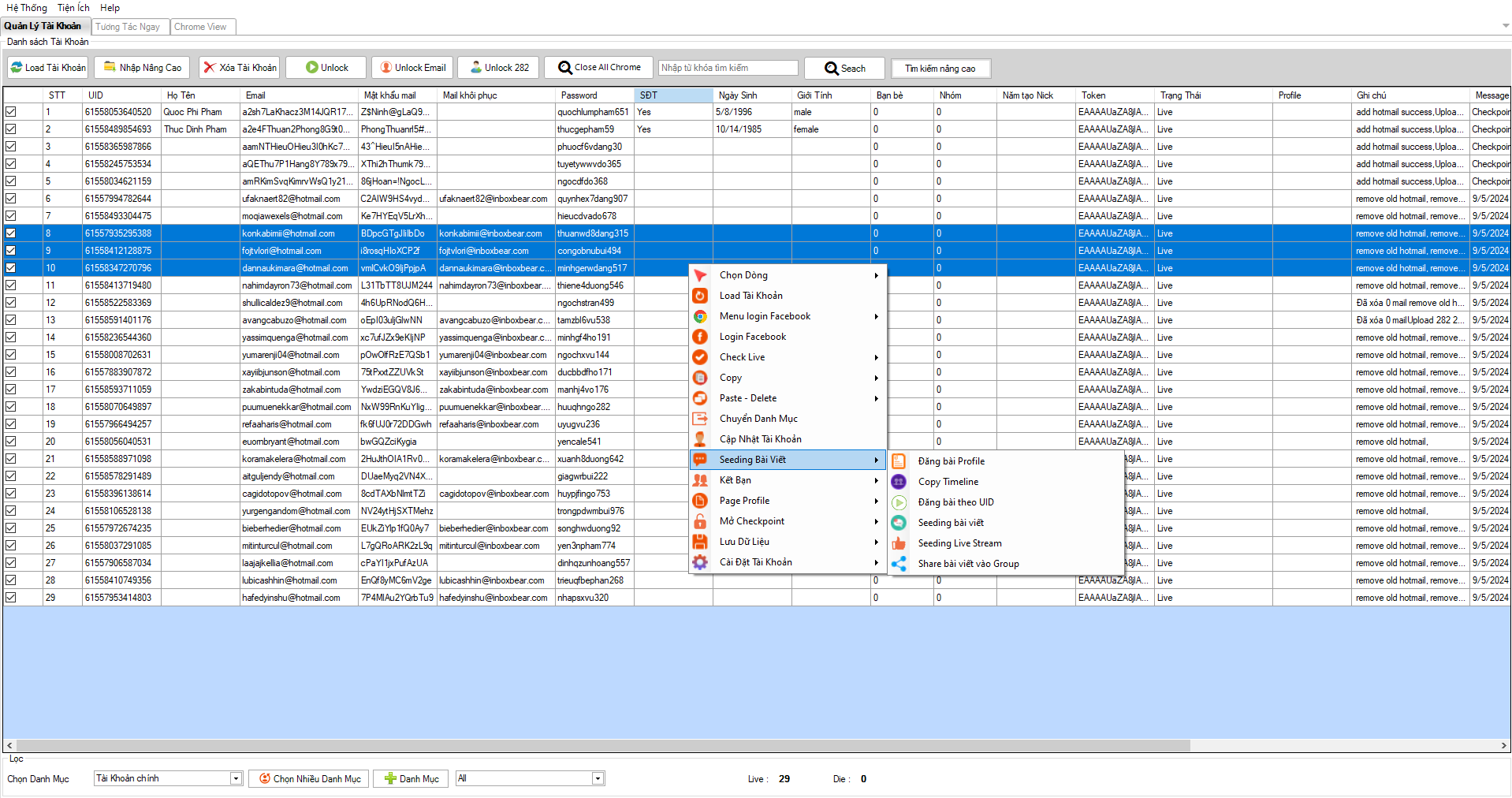
Task: Uncheck the checkbox for row 1
Action: coord(11,112)
